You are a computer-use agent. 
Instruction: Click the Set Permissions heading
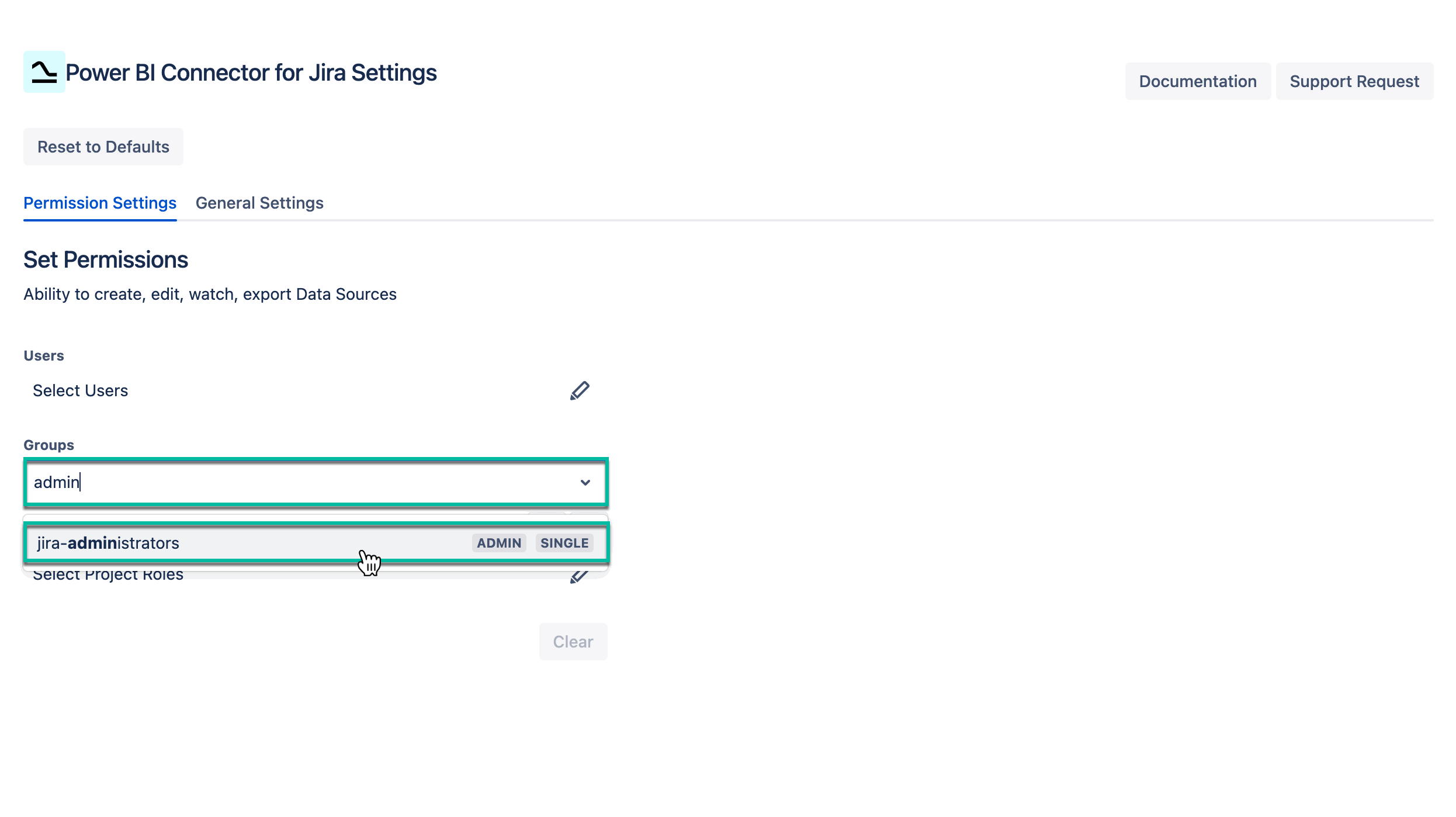(106, 259)
